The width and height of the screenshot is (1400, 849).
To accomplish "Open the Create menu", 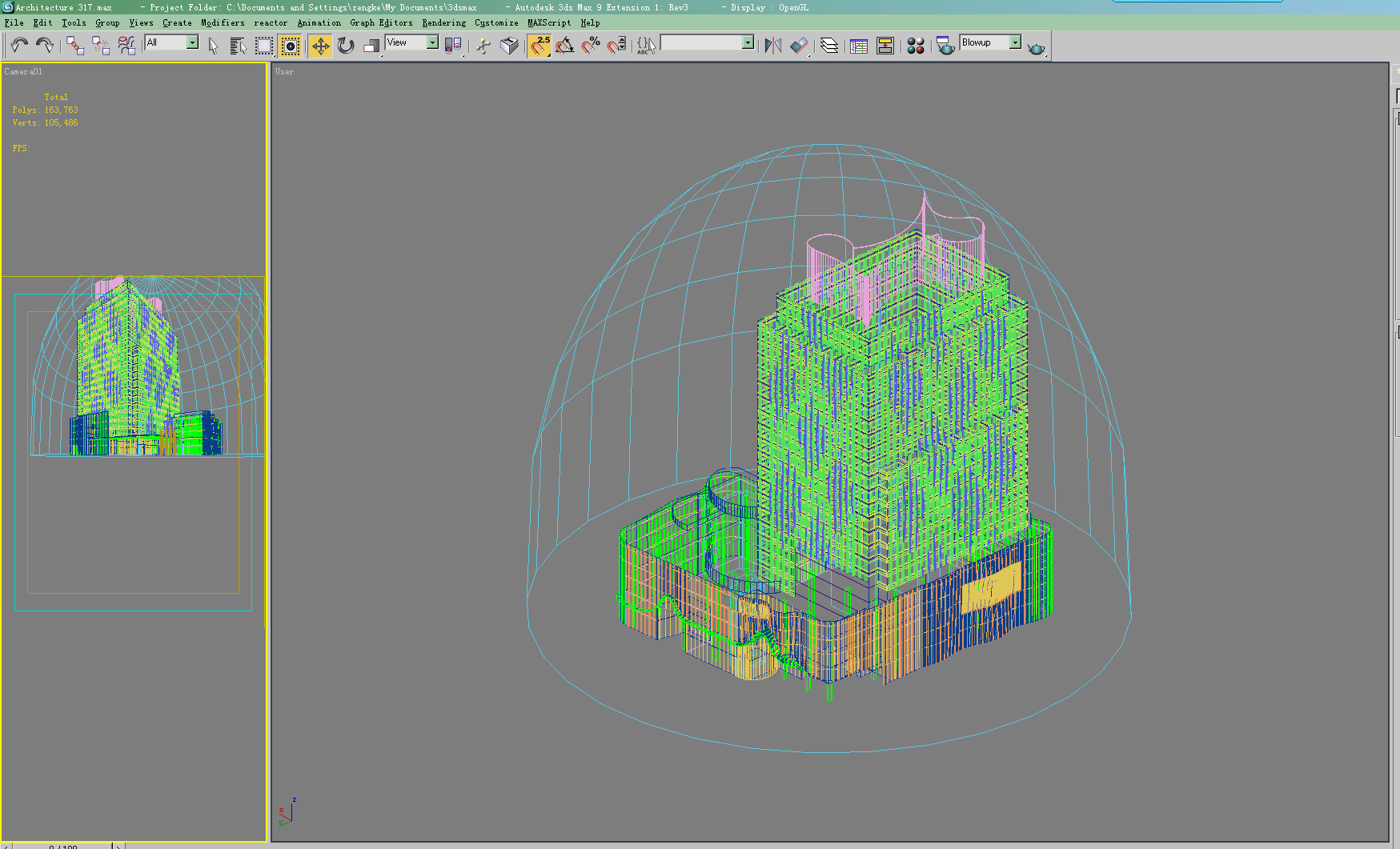I will (x=177, y=23).
